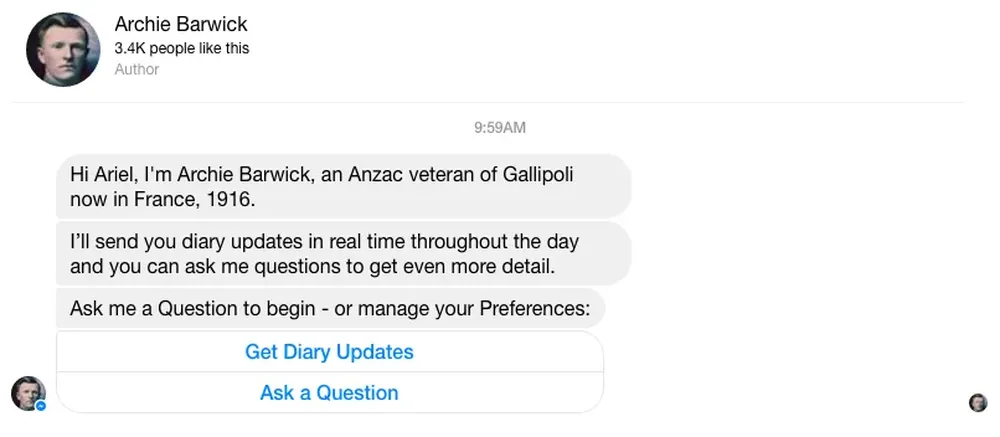
Task: Click the word "Gallipoli" in the first message
Action: pyautogui.click(x=534, y=174)
